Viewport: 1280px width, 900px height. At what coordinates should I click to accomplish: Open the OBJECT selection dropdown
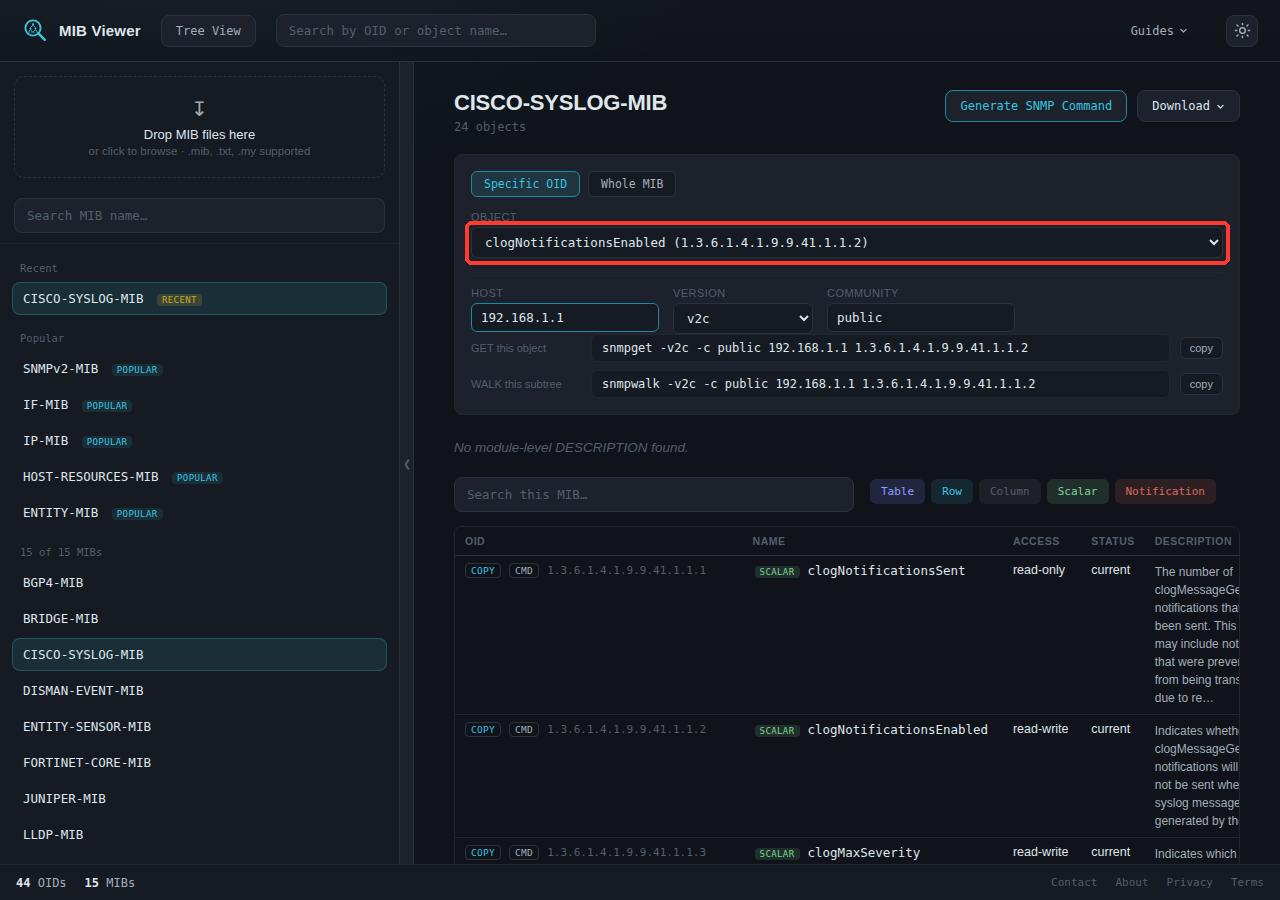[848, 243]
